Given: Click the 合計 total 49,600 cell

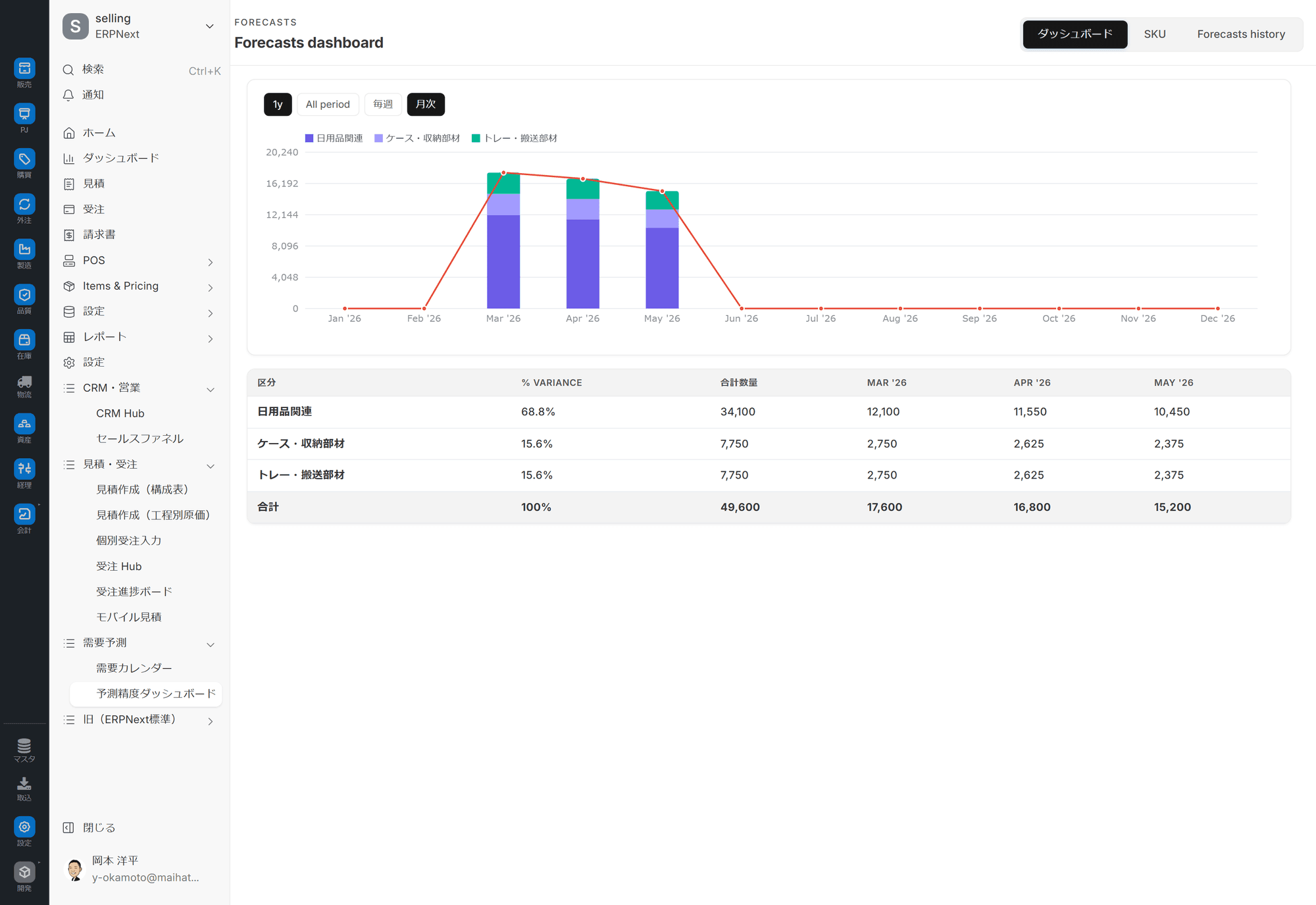Looking at the screenshot, I should tap(740, 507).
